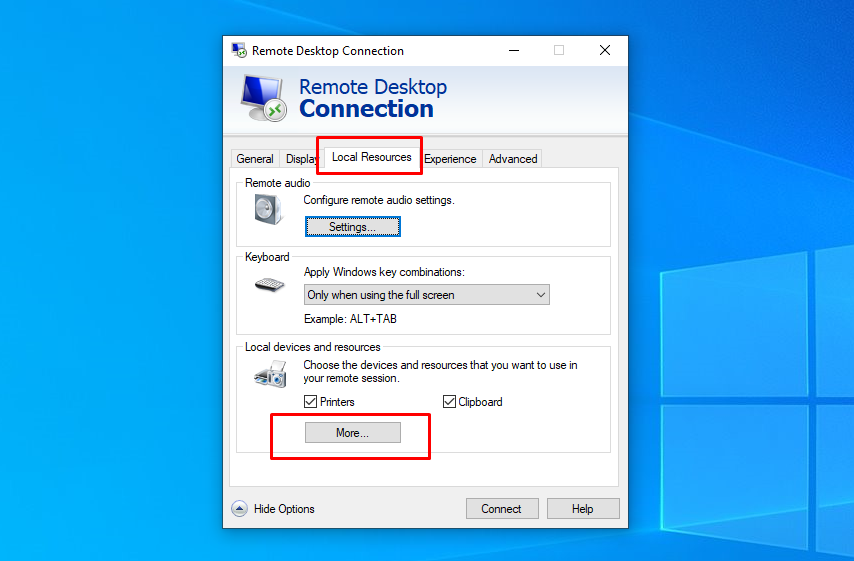The image size is (854, 561).
Task: Click the 'Local devices and resources' heading
Action: point(313,347)
